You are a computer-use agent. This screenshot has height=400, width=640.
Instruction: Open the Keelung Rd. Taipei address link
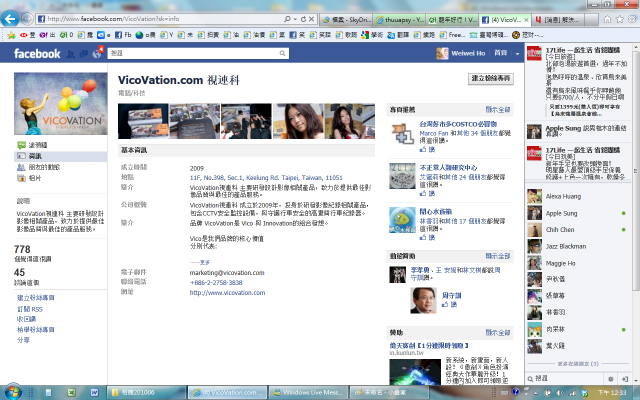266,178
